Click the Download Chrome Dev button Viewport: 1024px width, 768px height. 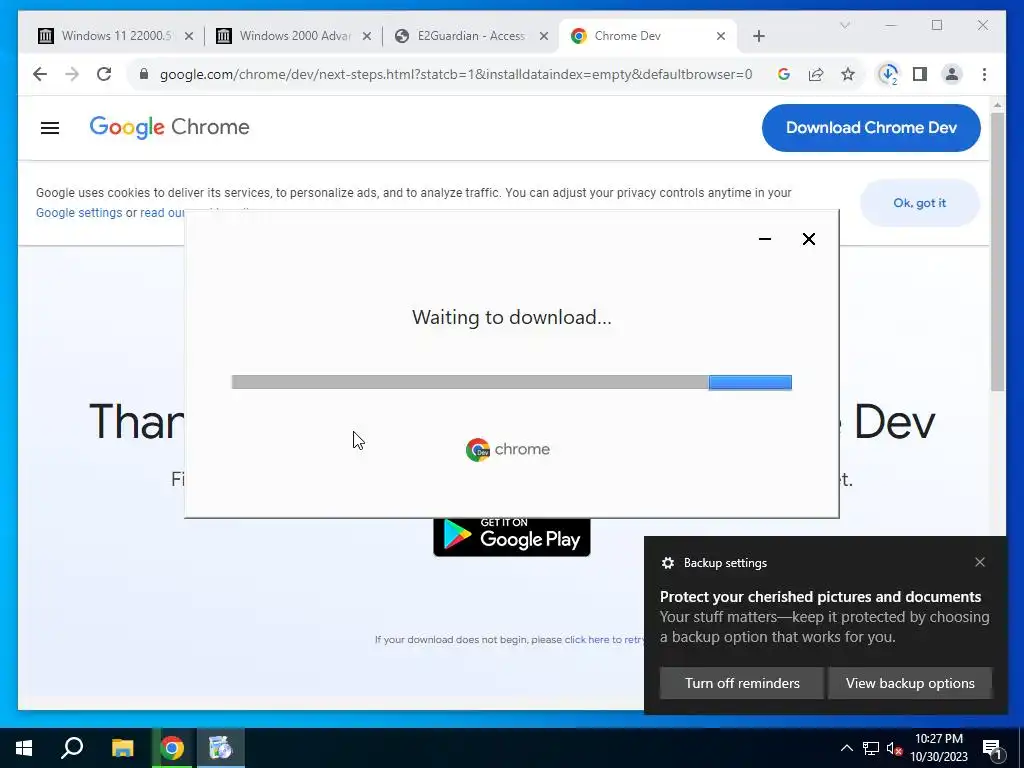[x=871, y=128]
